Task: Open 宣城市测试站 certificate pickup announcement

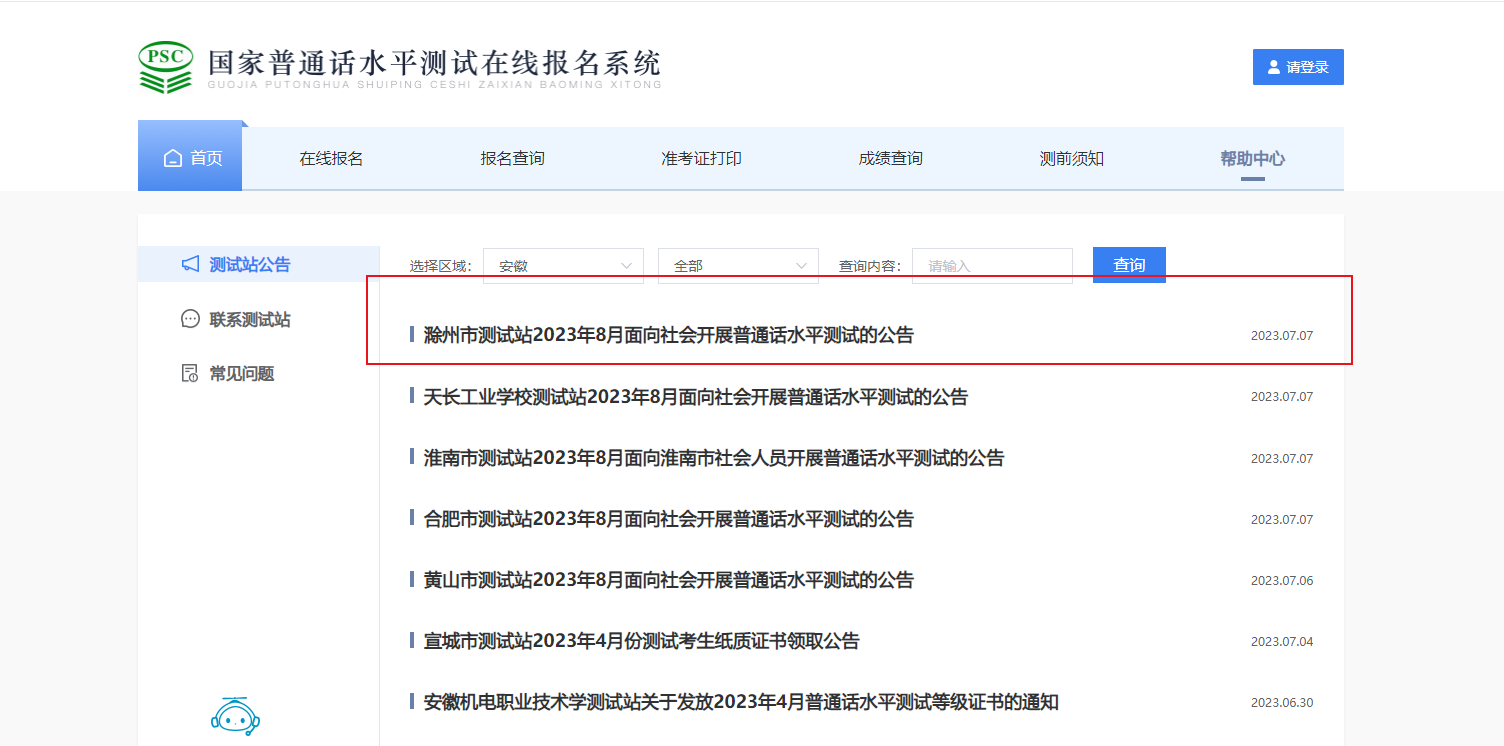Action: 641,641
